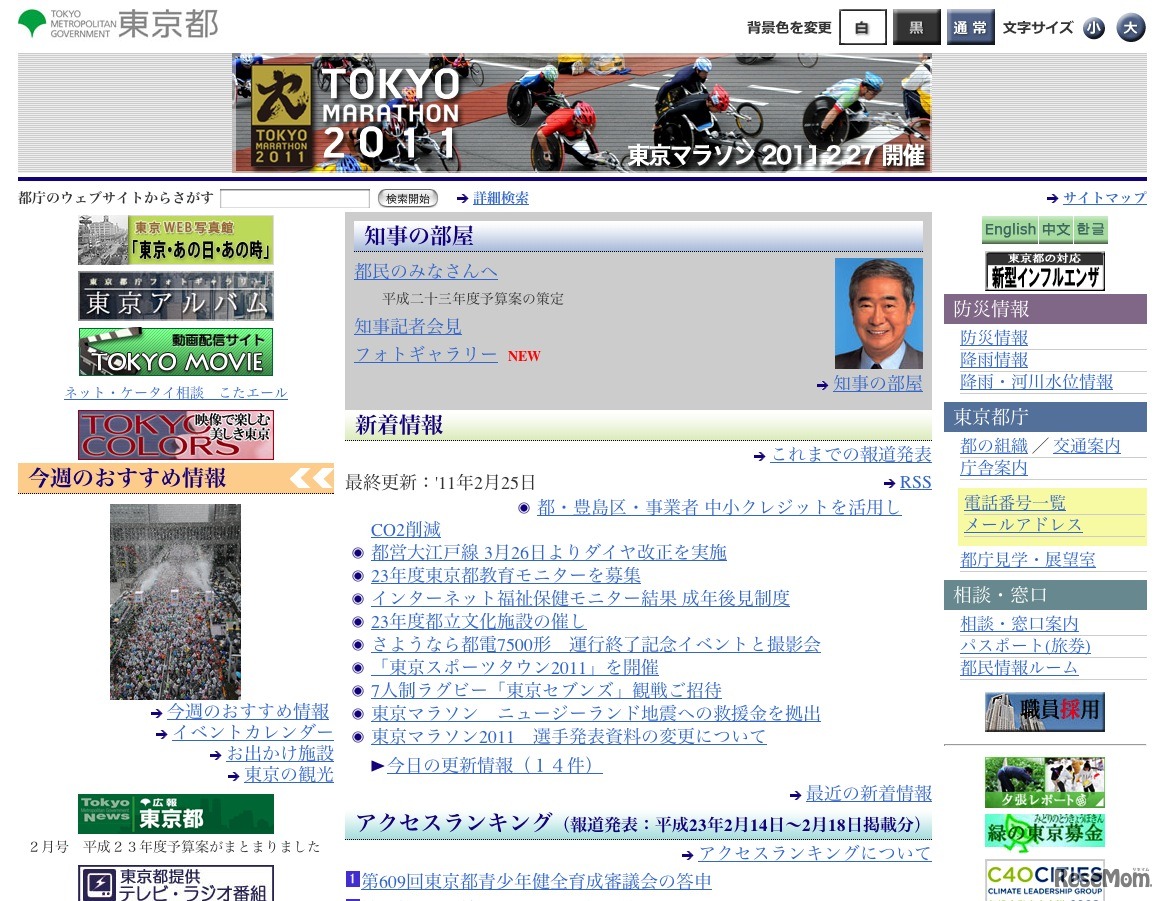Switch site language to 中文
Screen dimensions: 1165x901
[x=1056, y=230]
